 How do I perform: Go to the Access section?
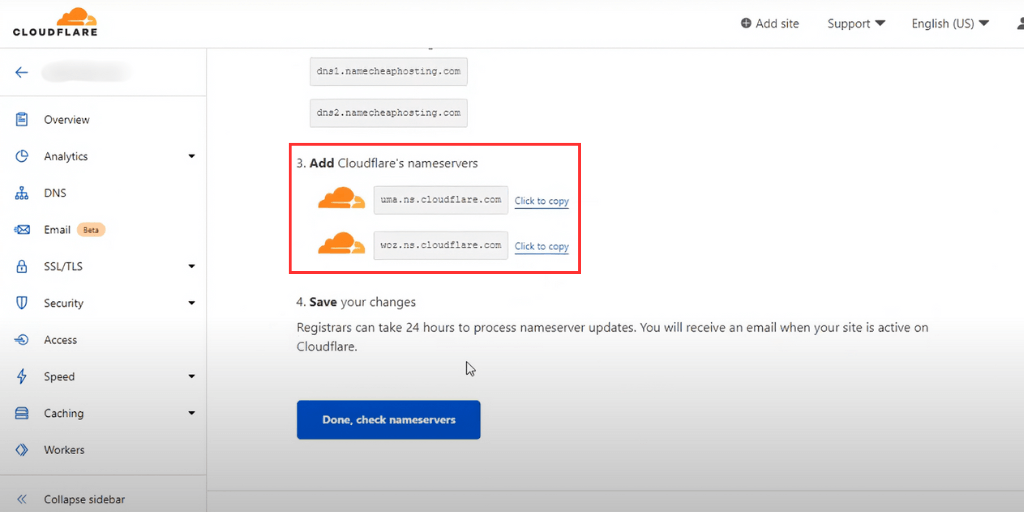(x=60, y=340)
